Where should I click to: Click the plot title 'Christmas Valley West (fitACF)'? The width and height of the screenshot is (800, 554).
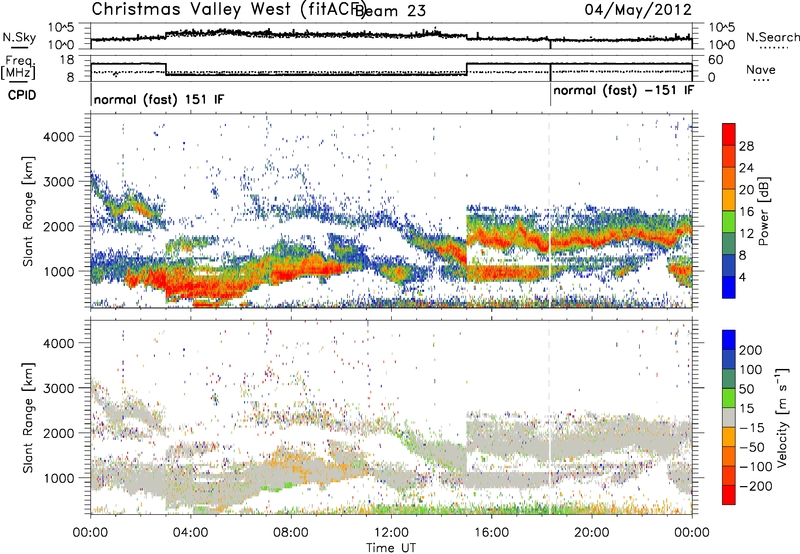(x=229, y=9)
